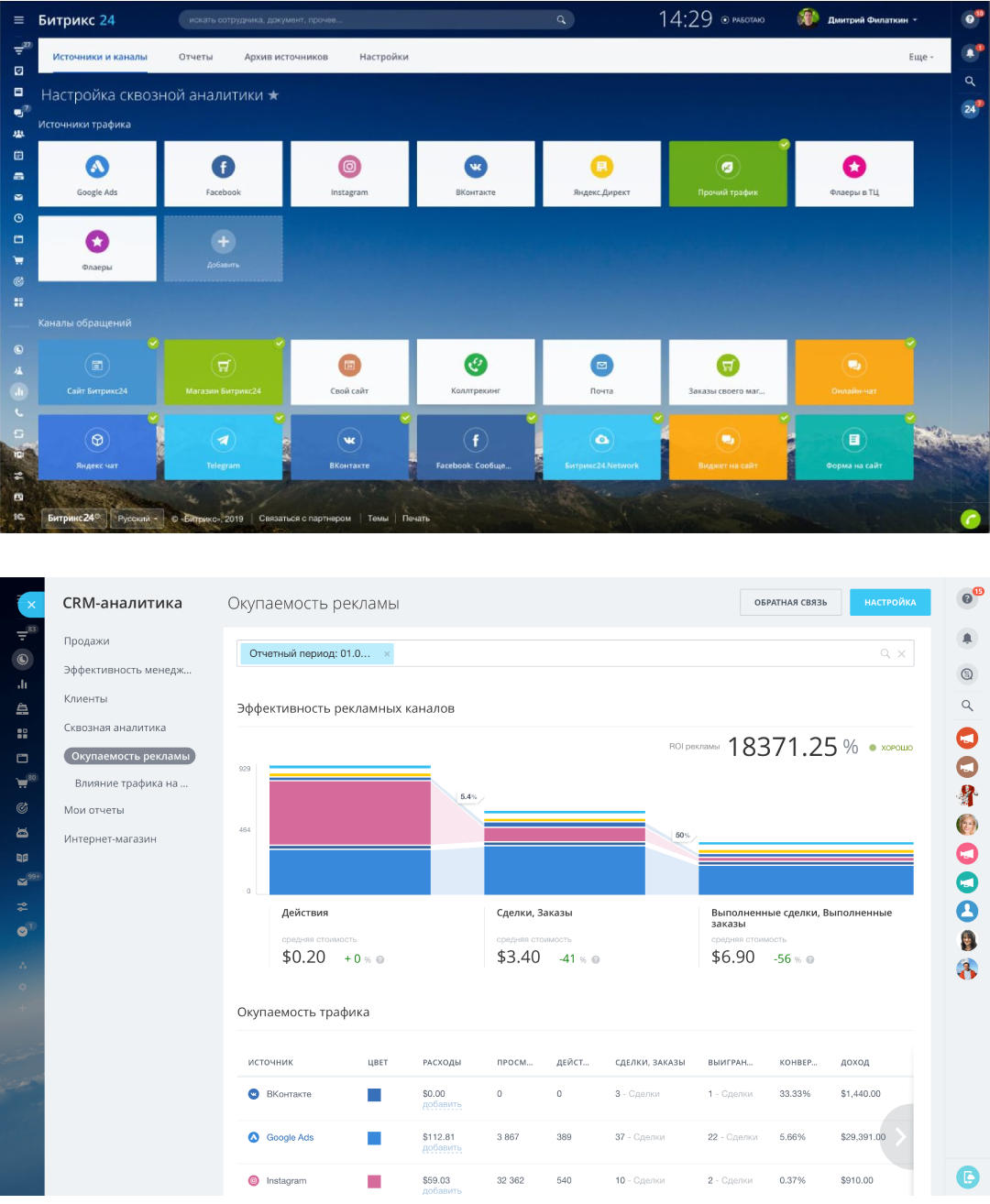Click the green phone call button

coord(970,519)
